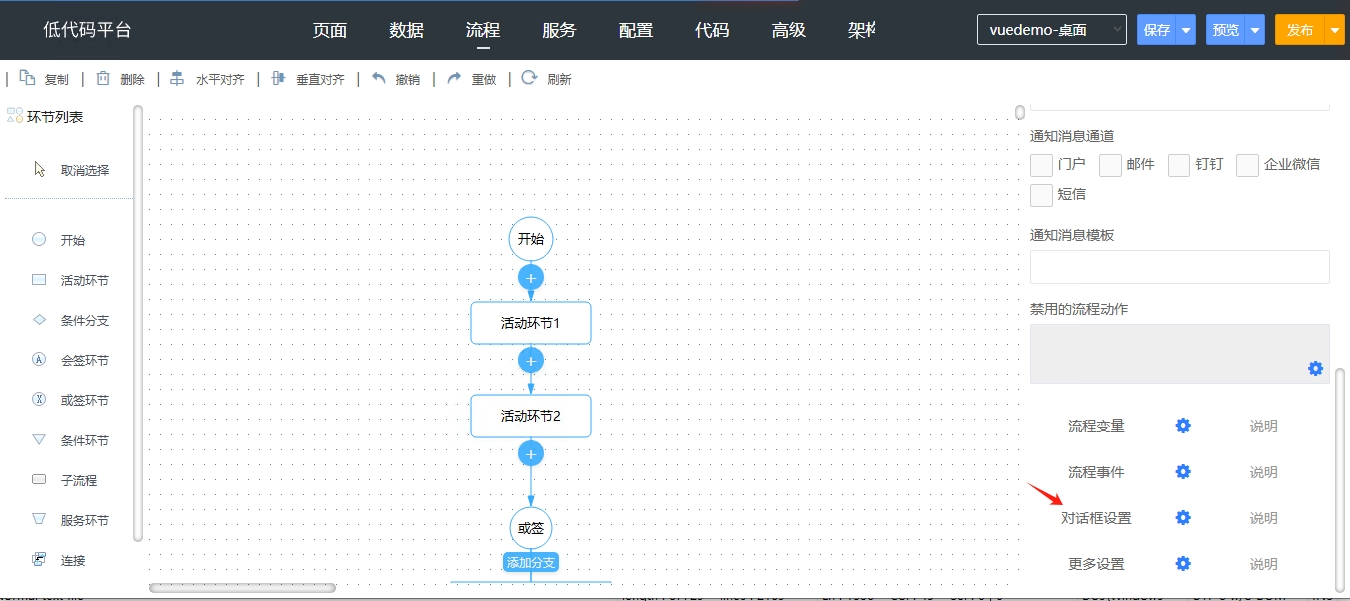Screen dimensions: 1350x601
Task: Open the gear icon beside 流程变量
Action: (1183, 426)
